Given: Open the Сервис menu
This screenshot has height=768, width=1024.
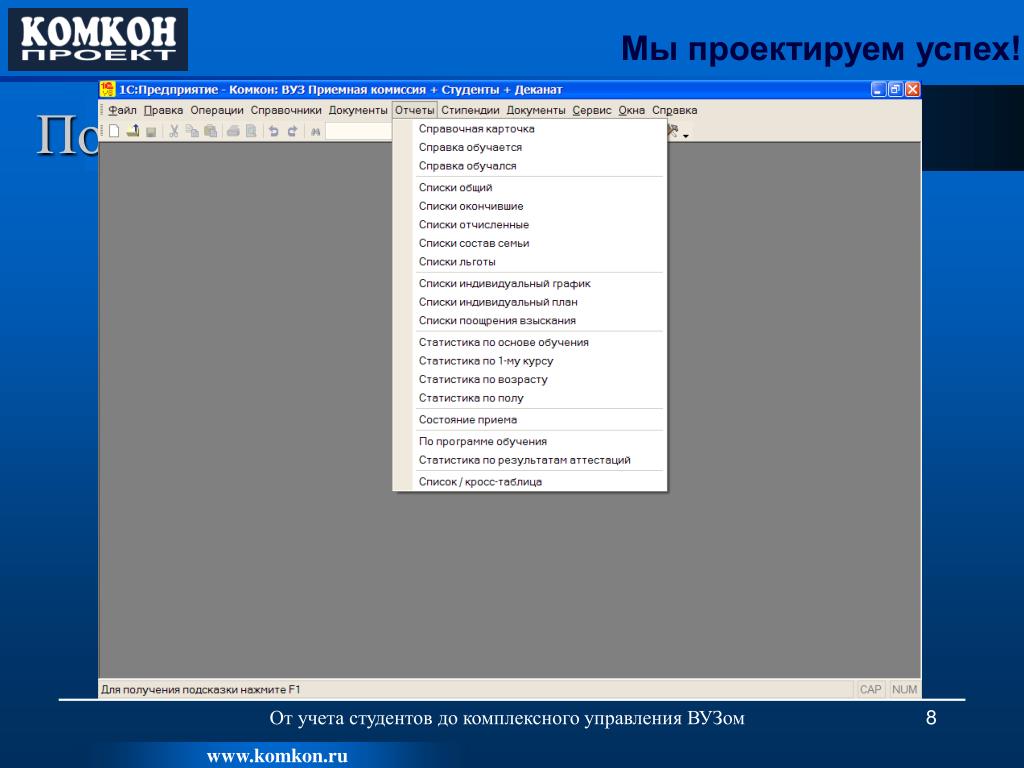Looking at the screenshot, I should (x=592, y=110).
